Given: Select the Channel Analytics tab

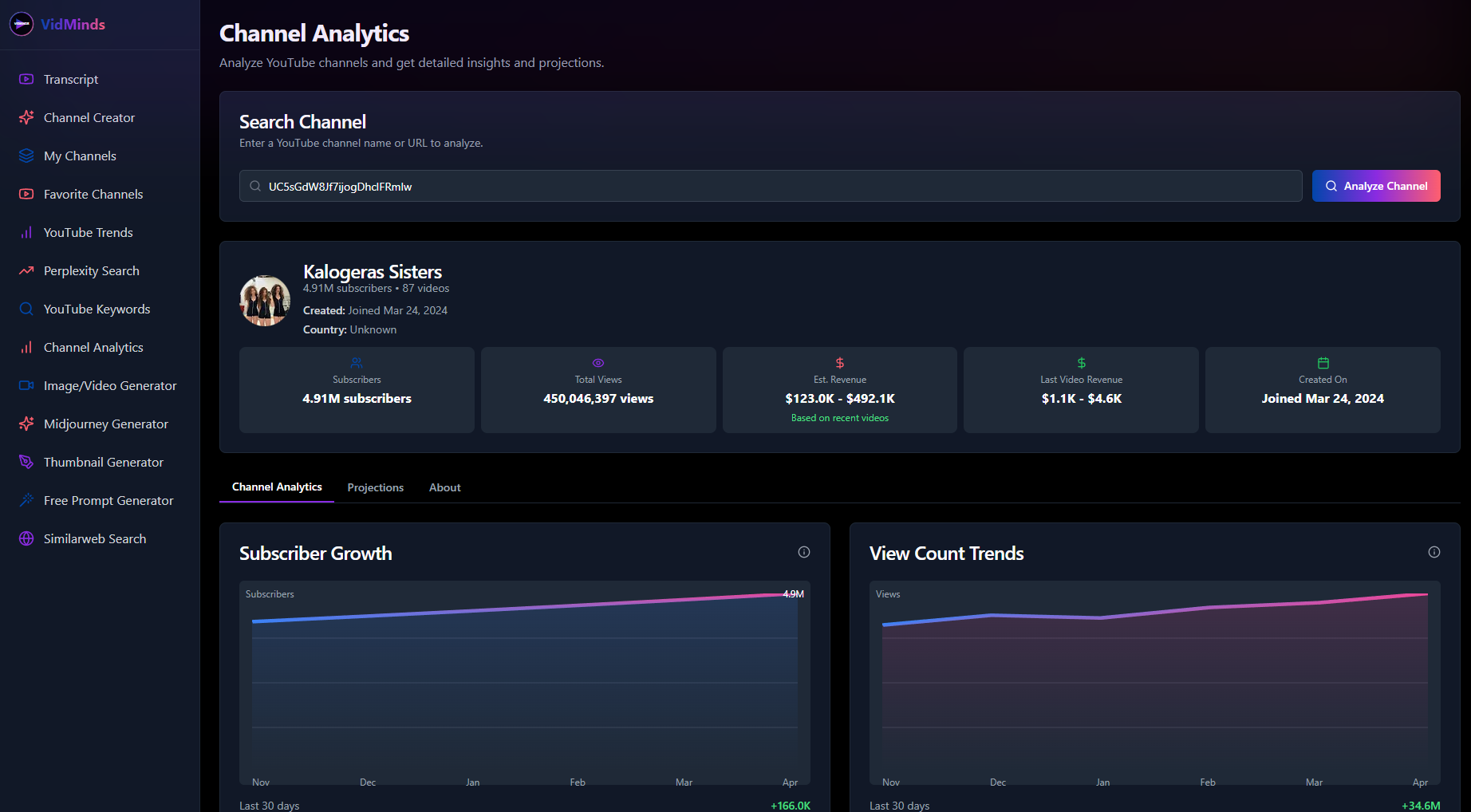Looking at the screenshot, I should (277, 487).
